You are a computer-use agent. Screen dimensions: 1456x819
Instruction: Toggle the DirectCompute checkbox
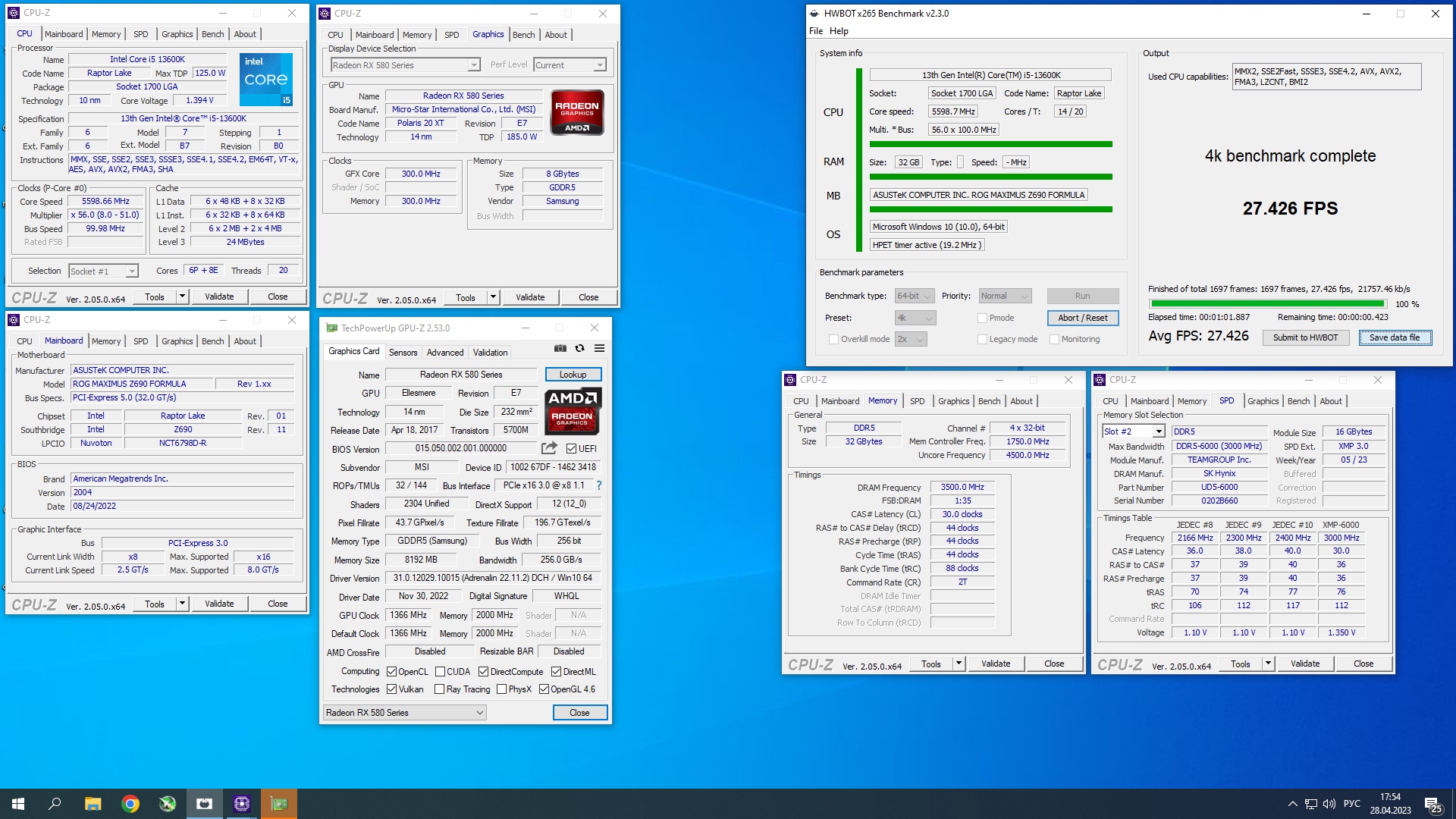[483, 672]
